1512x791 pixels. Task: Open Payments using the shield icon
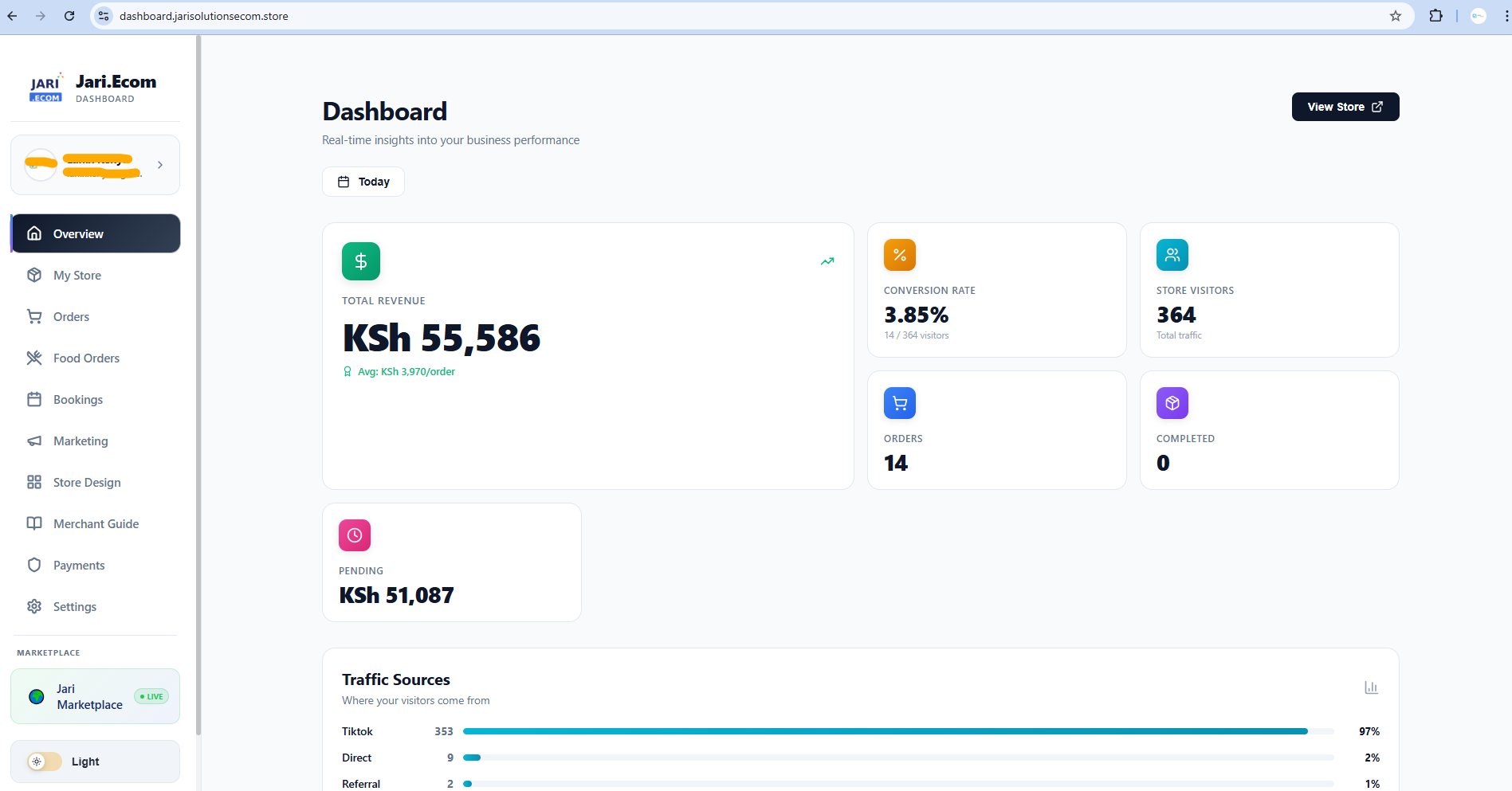click(x=34, y=565)
